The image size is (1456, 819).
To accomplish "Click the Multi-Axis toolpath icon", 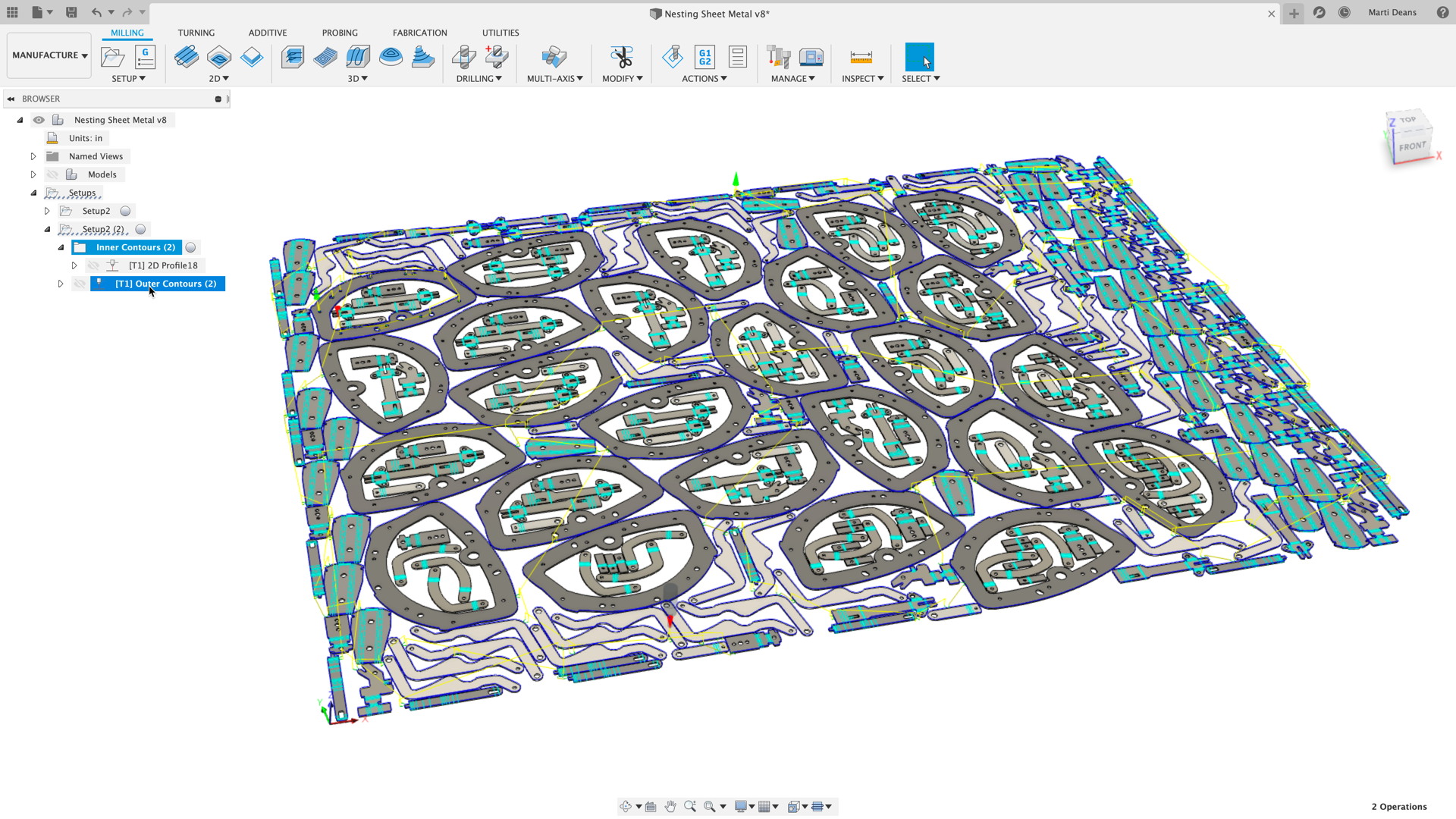I will 554,57.
